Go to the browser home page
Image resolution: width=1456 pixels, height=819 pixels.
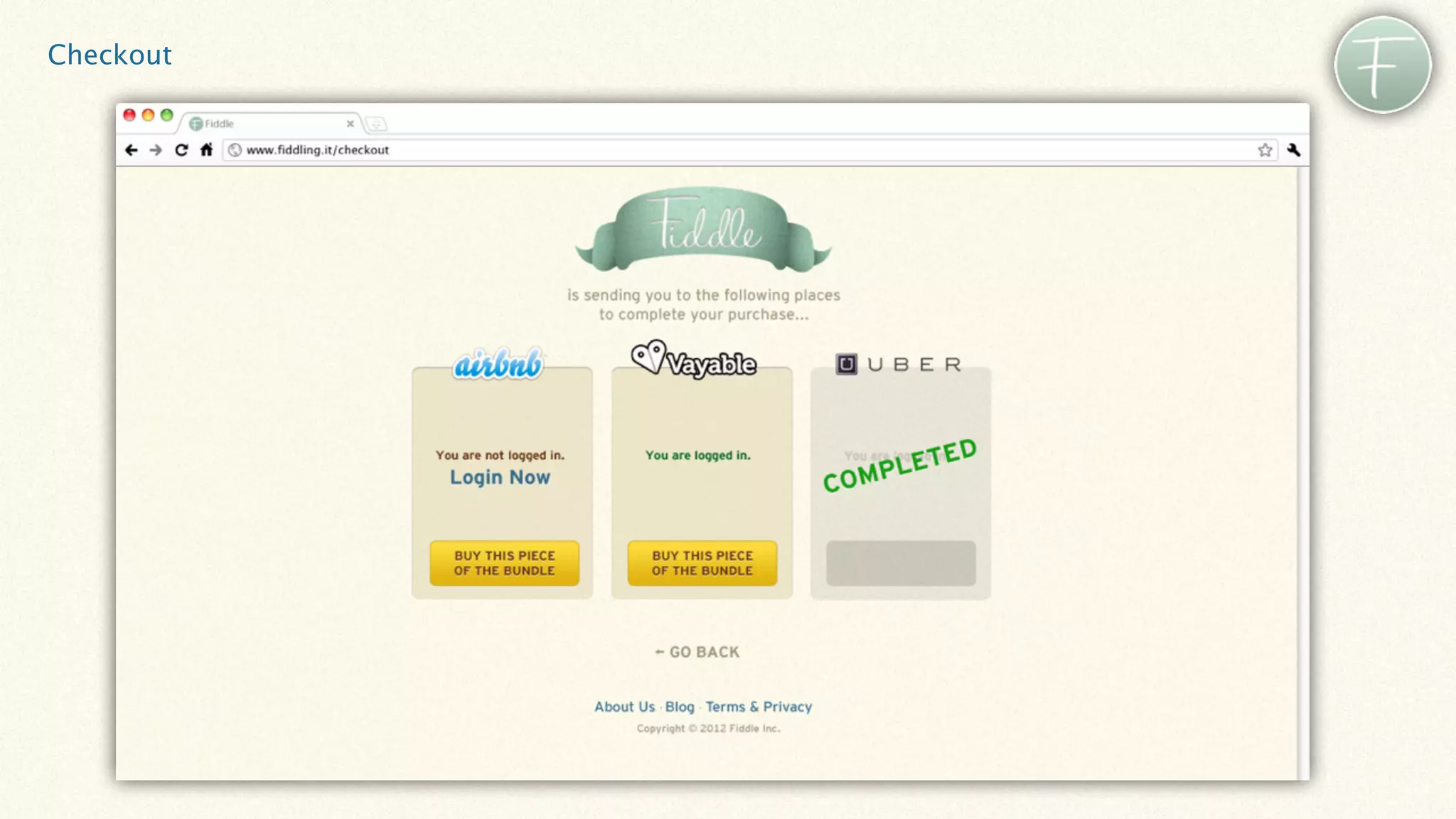point(206,150)
